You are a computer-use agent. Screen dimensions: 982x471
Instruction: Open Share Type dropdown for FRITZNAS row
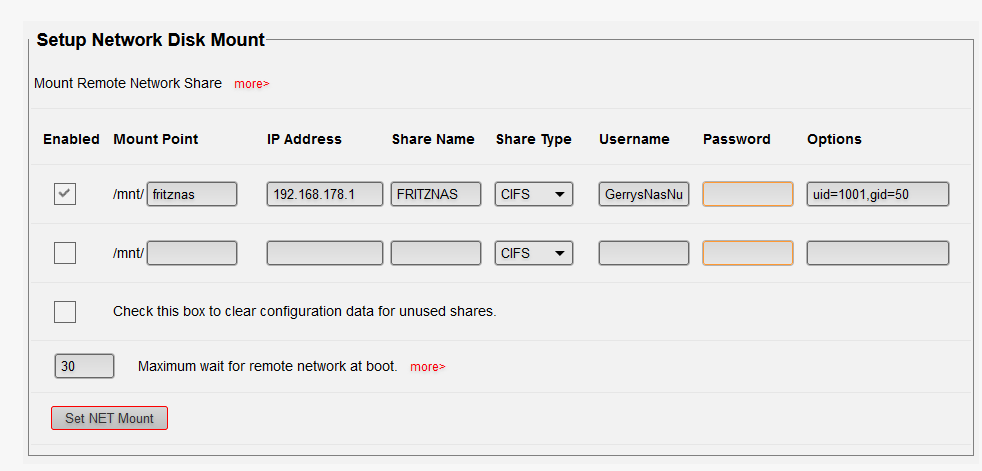534,194
